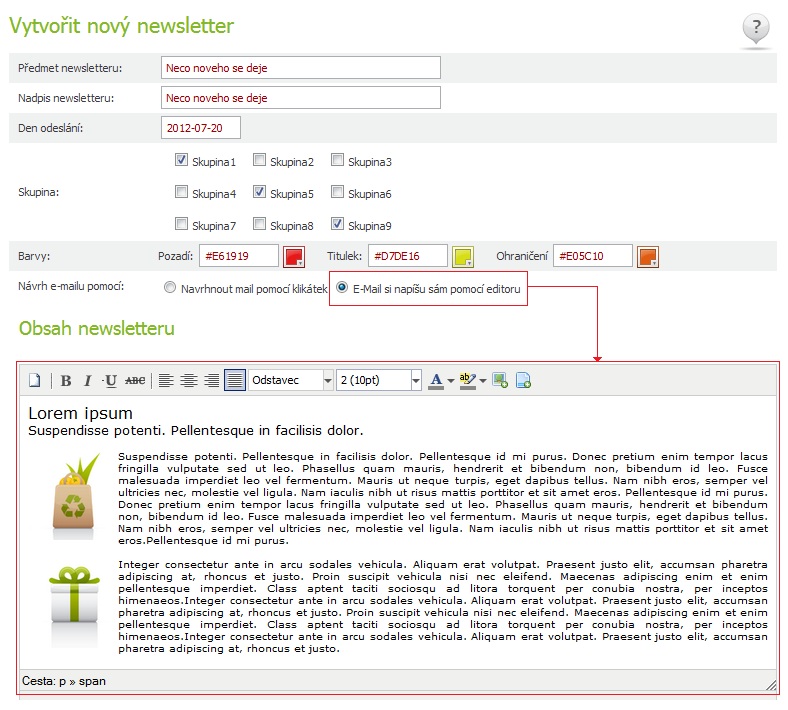Check the Skupina4 checkbox
Viewport: 788px width, 710px height.
click(x=181, y=191)
